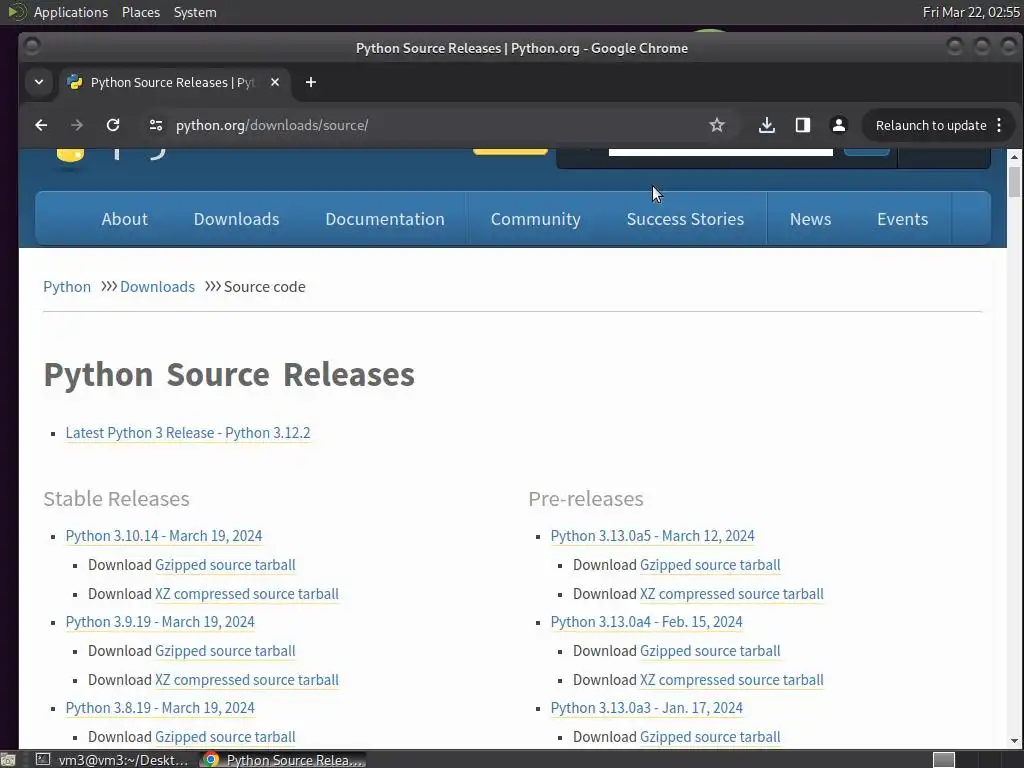
Task: Open the Chrome profile icon
Action: (839, 125)
